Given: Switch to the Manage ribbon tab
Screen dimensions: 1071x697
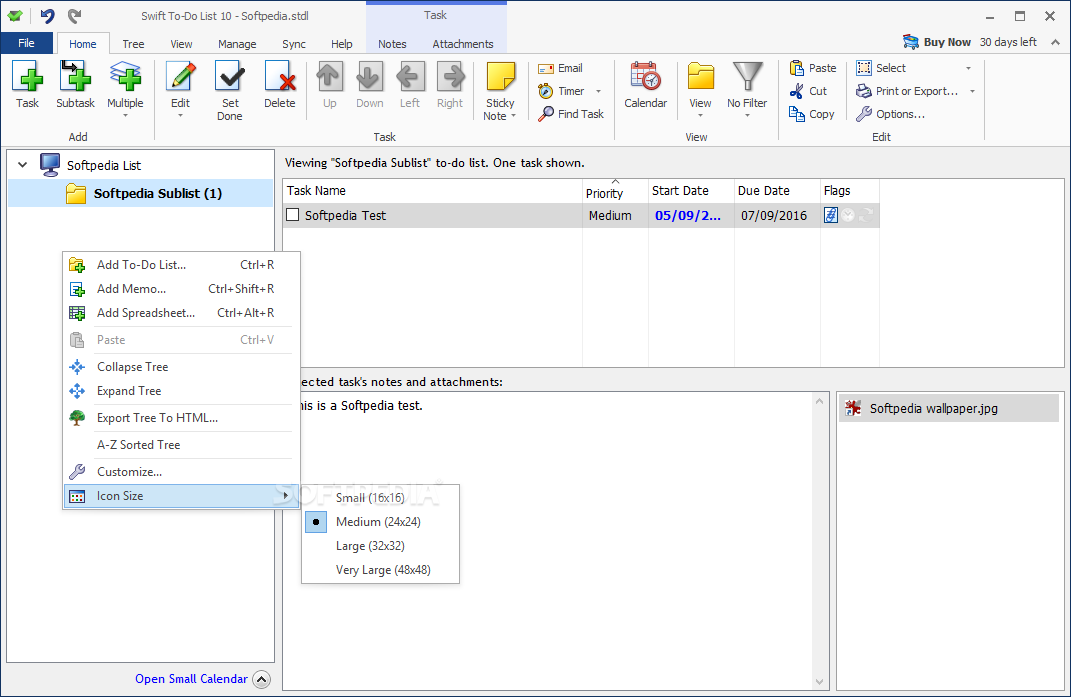Looking at the screenshot, I should pyautogui.click(x=237, y=44).
